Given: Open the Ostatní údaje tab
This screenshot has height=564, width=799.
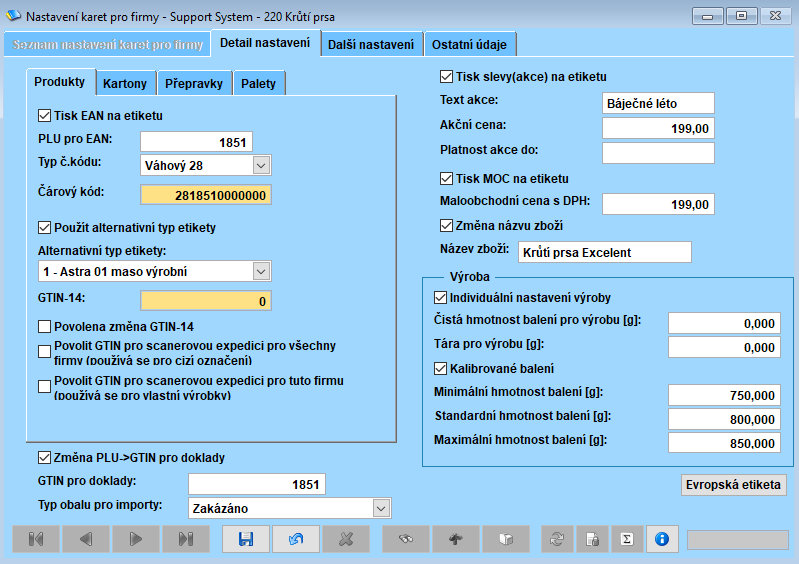Looking at the screenshot, I should tap(469, 45).
